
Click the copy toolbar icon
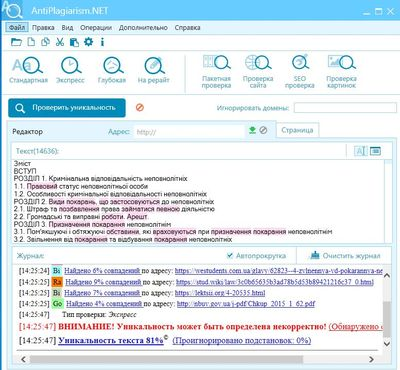pyautogui.click(x=45, y=42)
